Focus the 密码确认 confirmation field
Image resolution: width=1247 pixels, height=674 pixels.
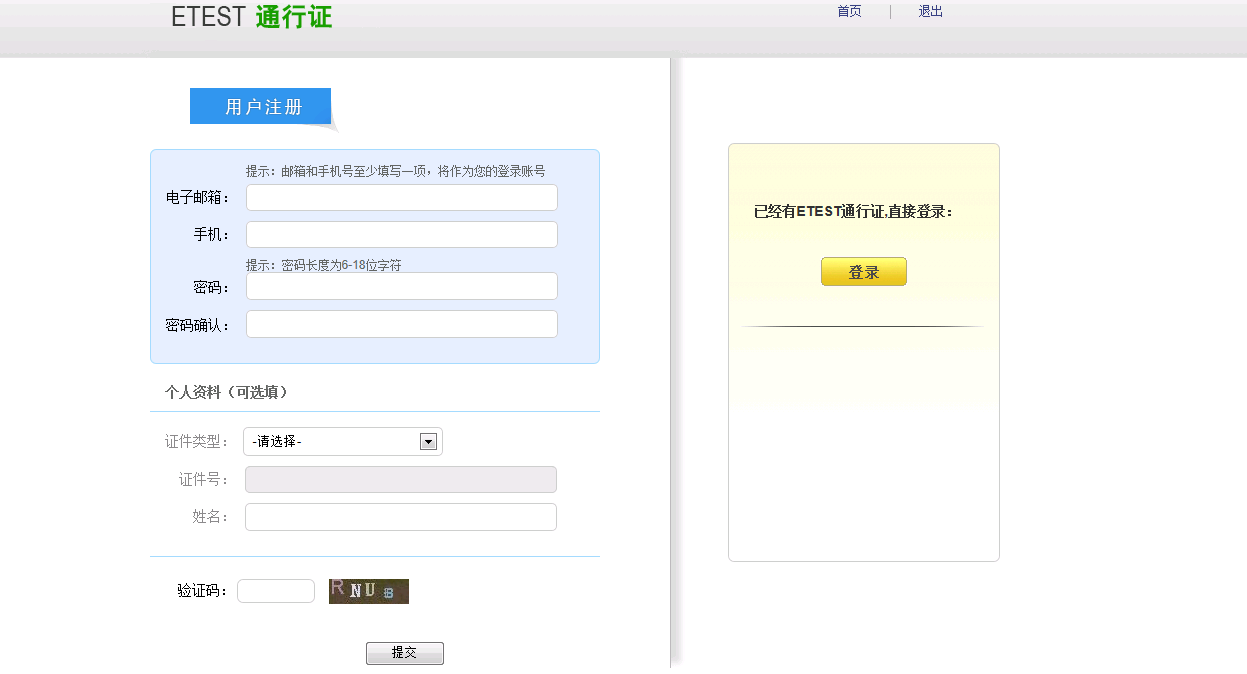[x=401, y=324]
